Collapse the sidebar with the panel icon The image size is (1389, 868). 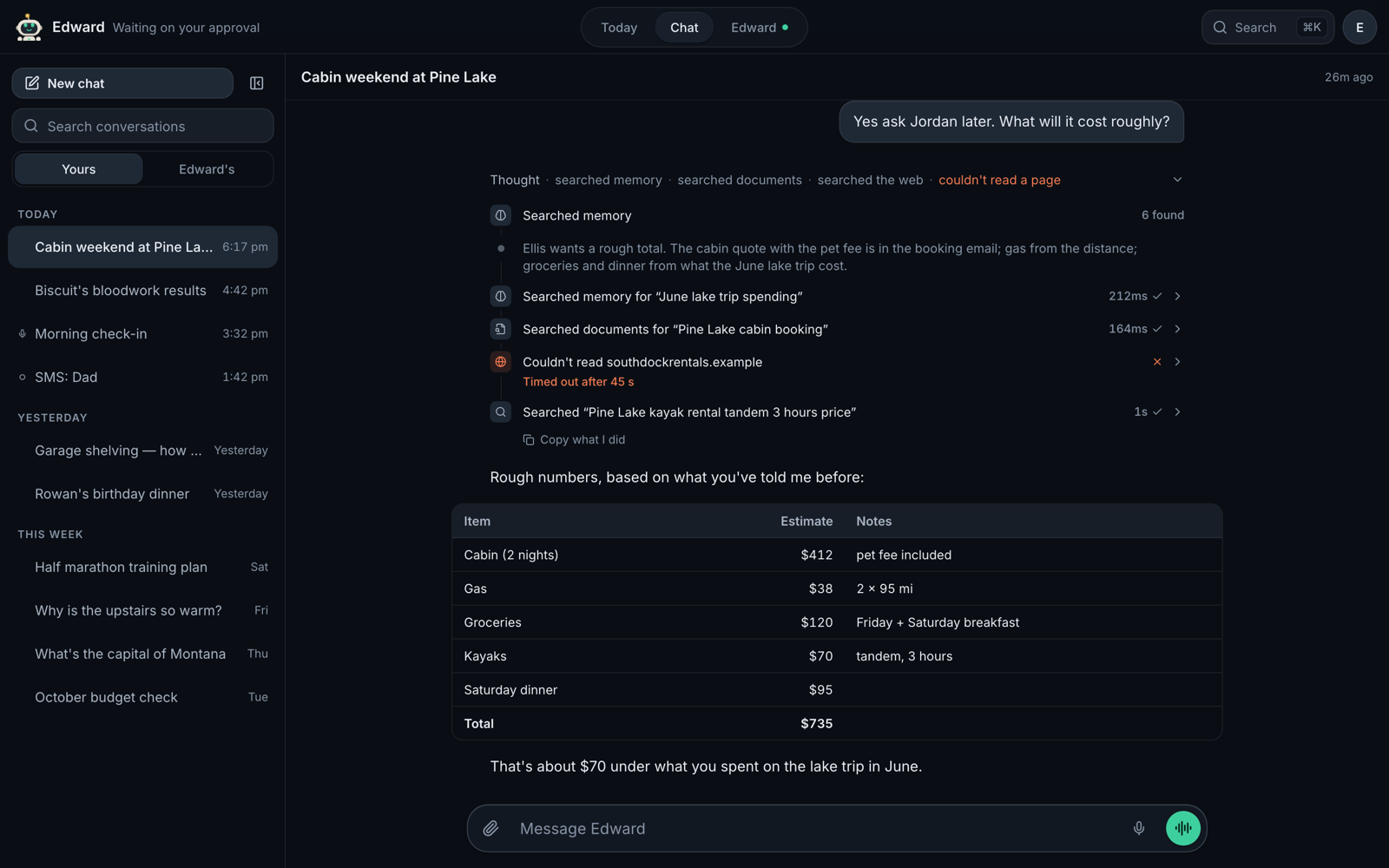(x=256, y=83)
